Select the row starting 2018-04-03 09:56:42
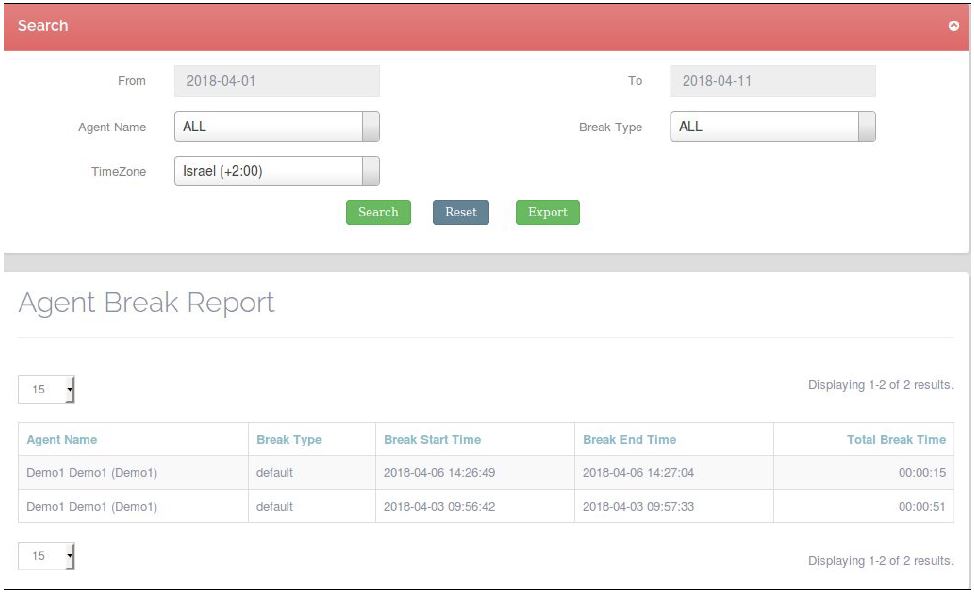This screenshot has width=974, height=593. click(x=438, y=507)
